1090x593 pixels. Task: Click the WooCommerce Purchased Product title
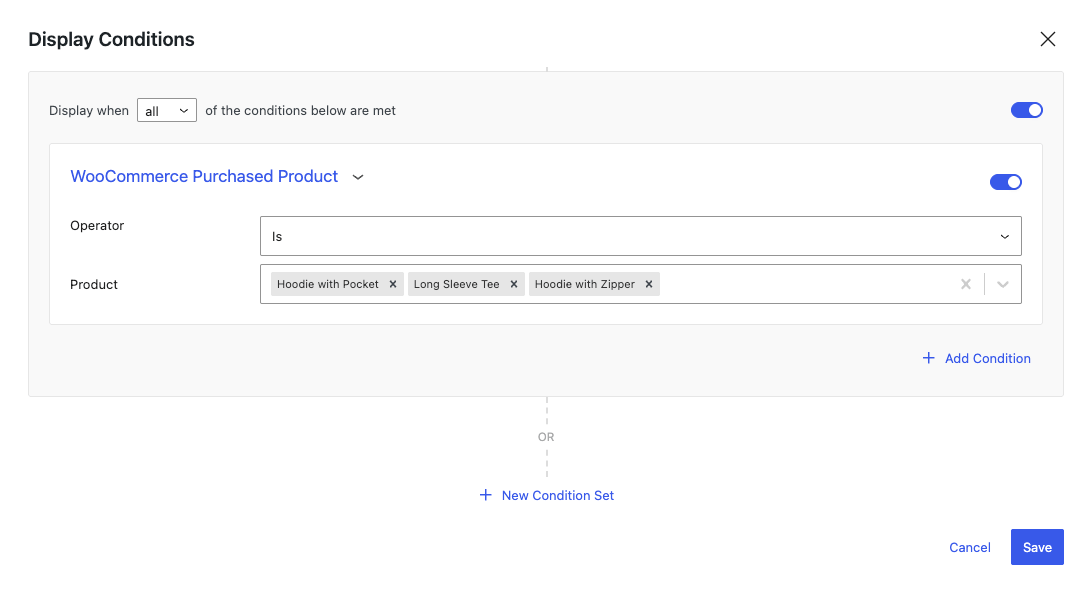204,177
